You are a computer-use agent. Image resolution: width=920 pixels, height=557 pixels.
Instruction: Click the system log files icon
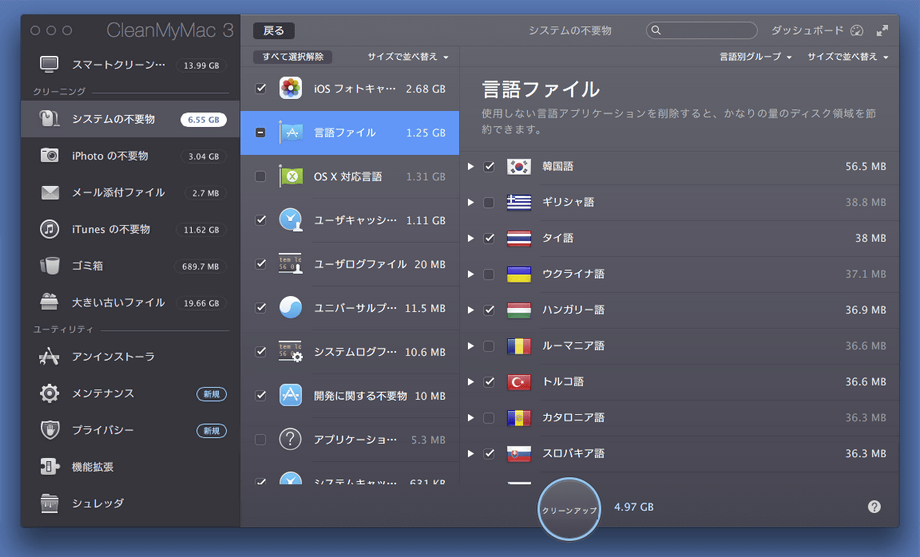290,352
